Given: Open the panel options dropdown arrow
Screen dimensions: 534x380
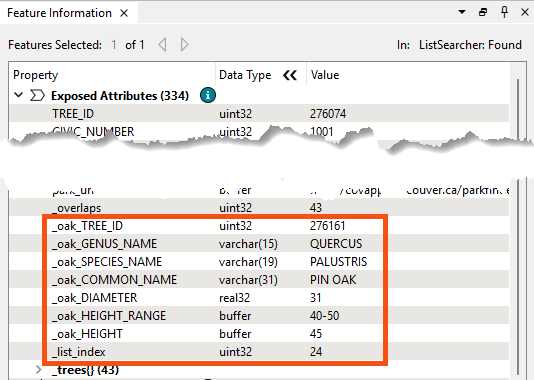Looking at the screenshot, I should point(462,12).
